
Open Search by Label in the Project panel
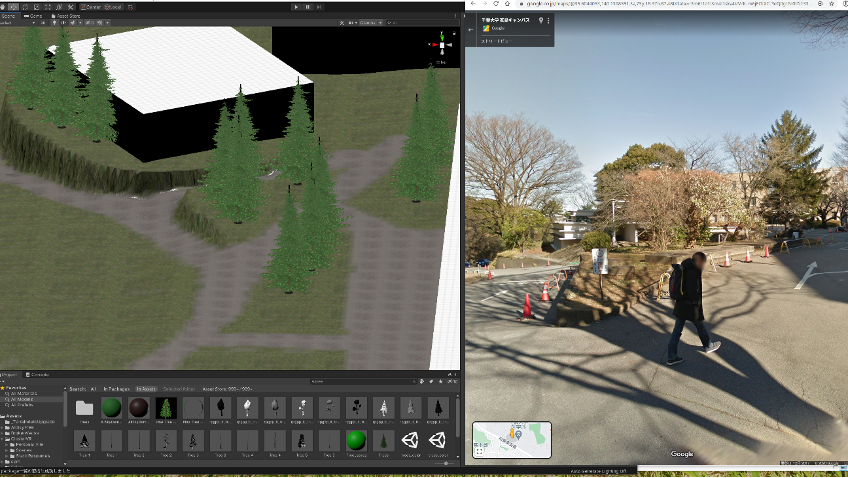pos(431,381)
